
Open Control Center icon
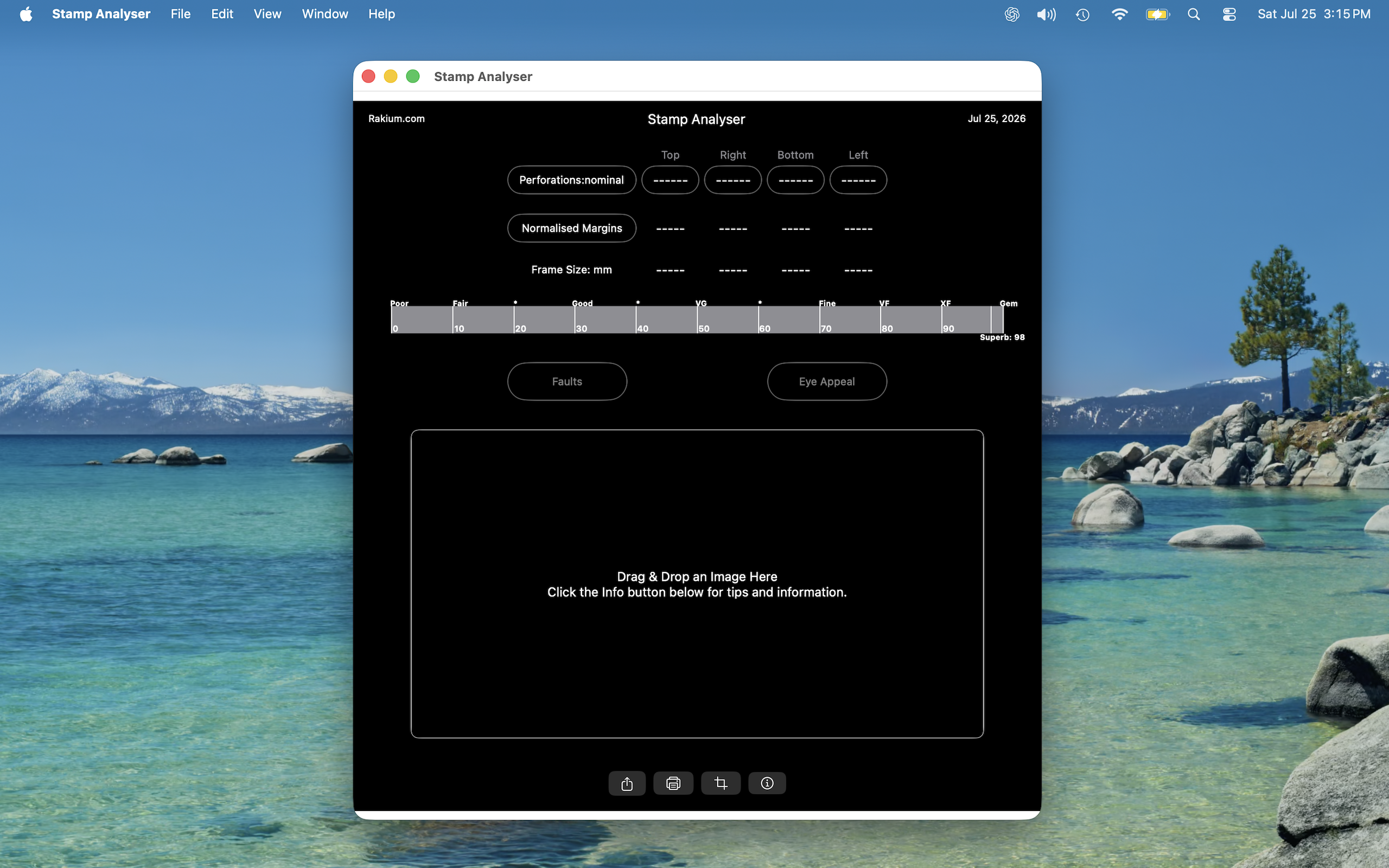[1229, 14]
